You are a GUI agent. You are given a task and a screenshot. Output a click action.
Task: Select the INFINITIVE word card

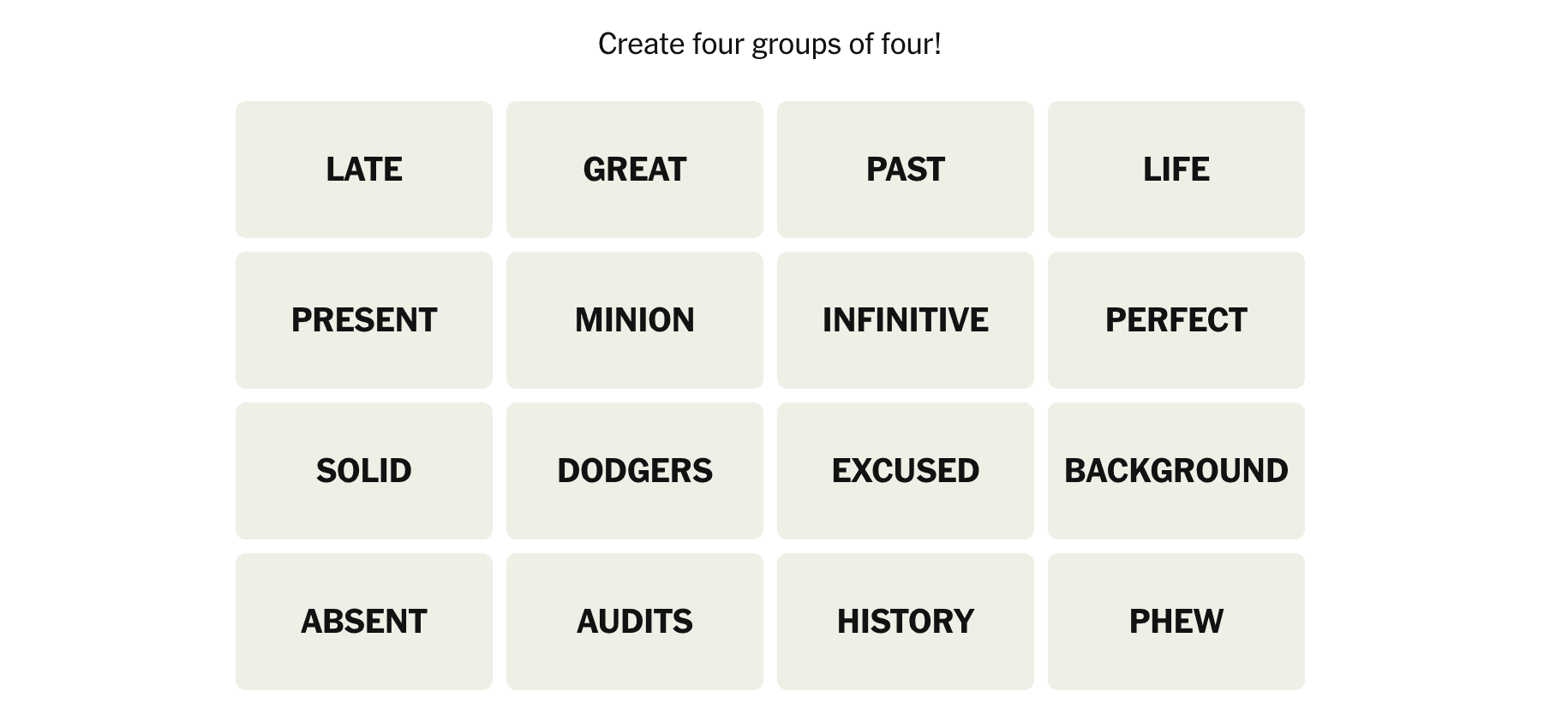(x=905, y=320)
